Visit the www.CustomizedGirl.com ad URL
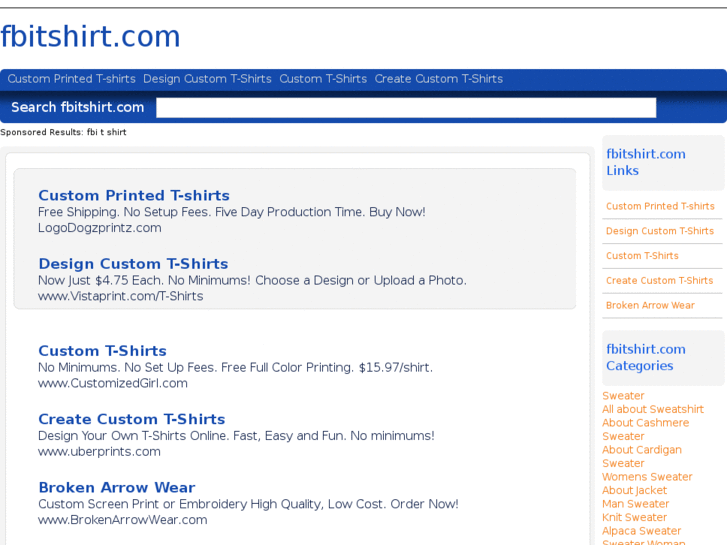This screenshot has height=545, width=727. (x=113, y=383)
